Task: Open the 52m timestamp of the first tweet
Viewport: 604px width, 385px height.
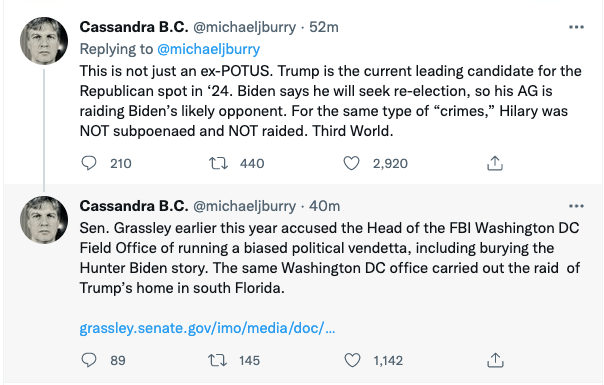Action: [x=324, y=27]
